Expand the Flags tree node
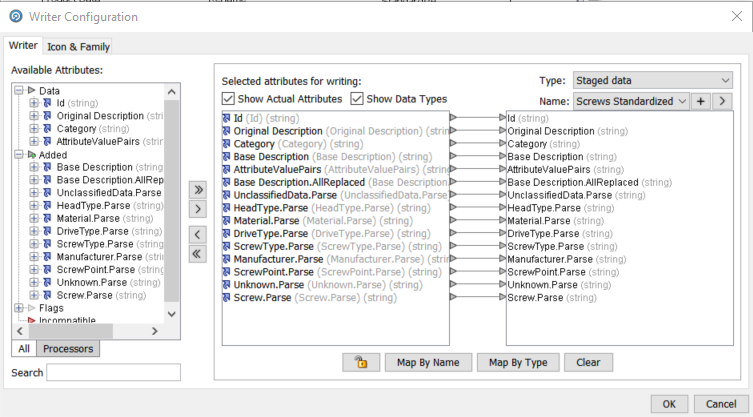Viewport: 753px width, 417px height. pos(18,308)
